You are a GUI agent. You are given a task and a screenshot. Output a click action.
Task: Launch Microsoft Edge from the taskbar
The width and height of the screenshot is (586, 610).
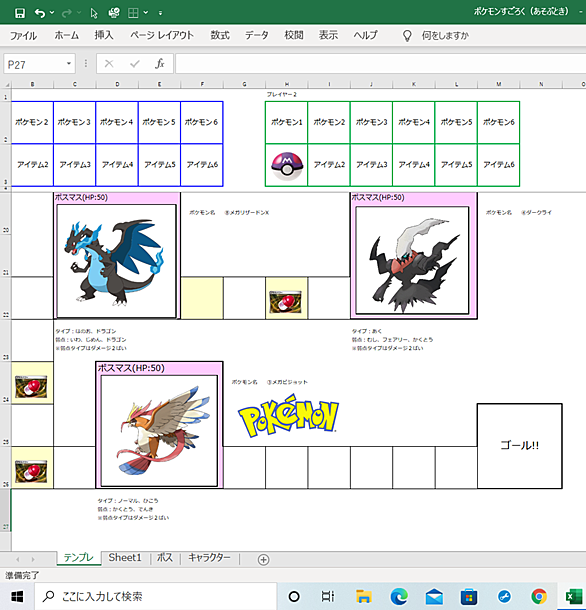point(399,596)
